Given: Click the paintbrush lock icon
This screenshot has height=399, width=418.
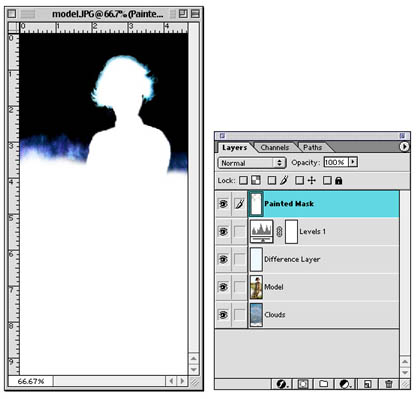Looking at the screenshot, I should 284,180.
